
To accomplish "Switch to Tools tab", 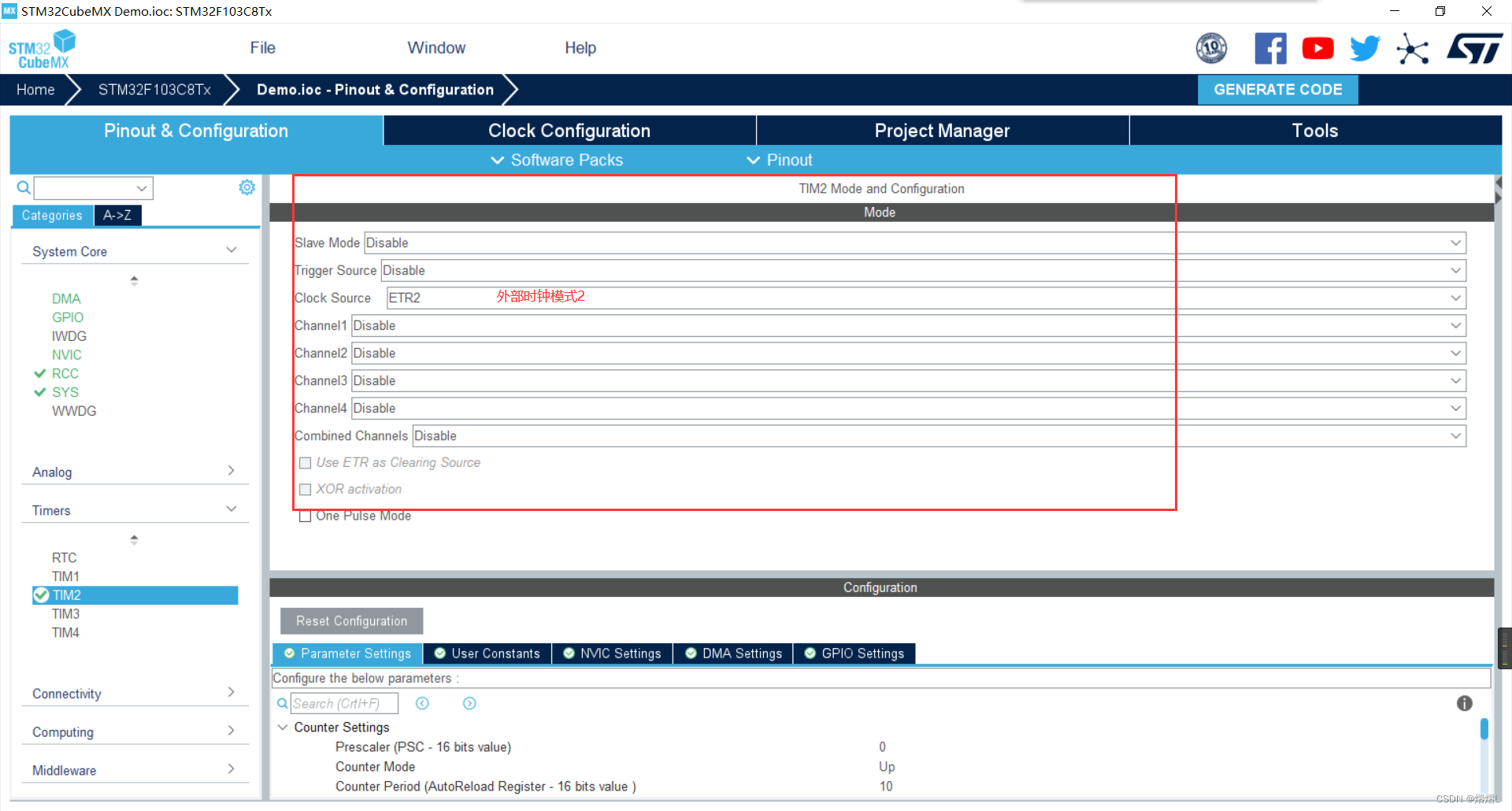I will click(1315, 131).
